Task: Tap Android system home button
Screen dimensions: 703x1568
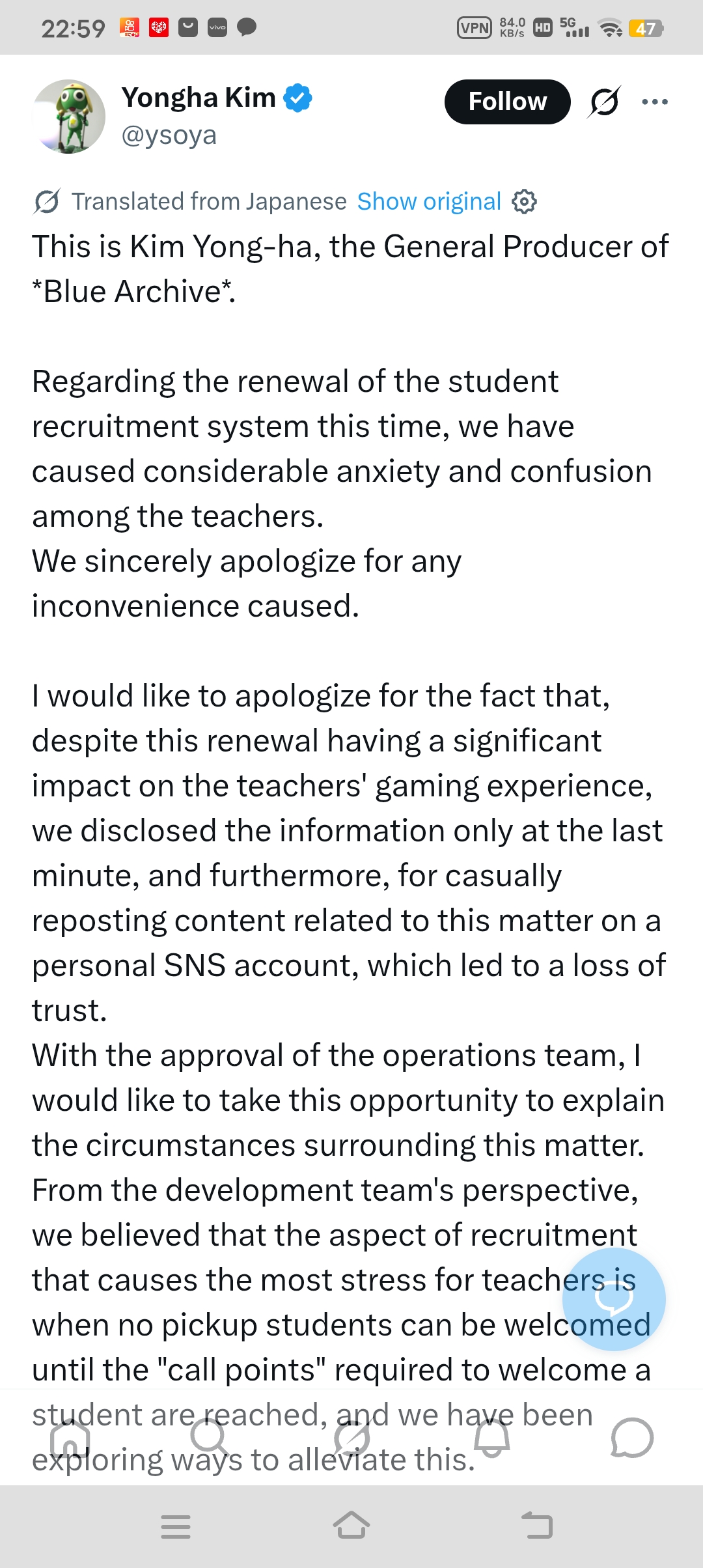Action: (x=351, y=1525)
